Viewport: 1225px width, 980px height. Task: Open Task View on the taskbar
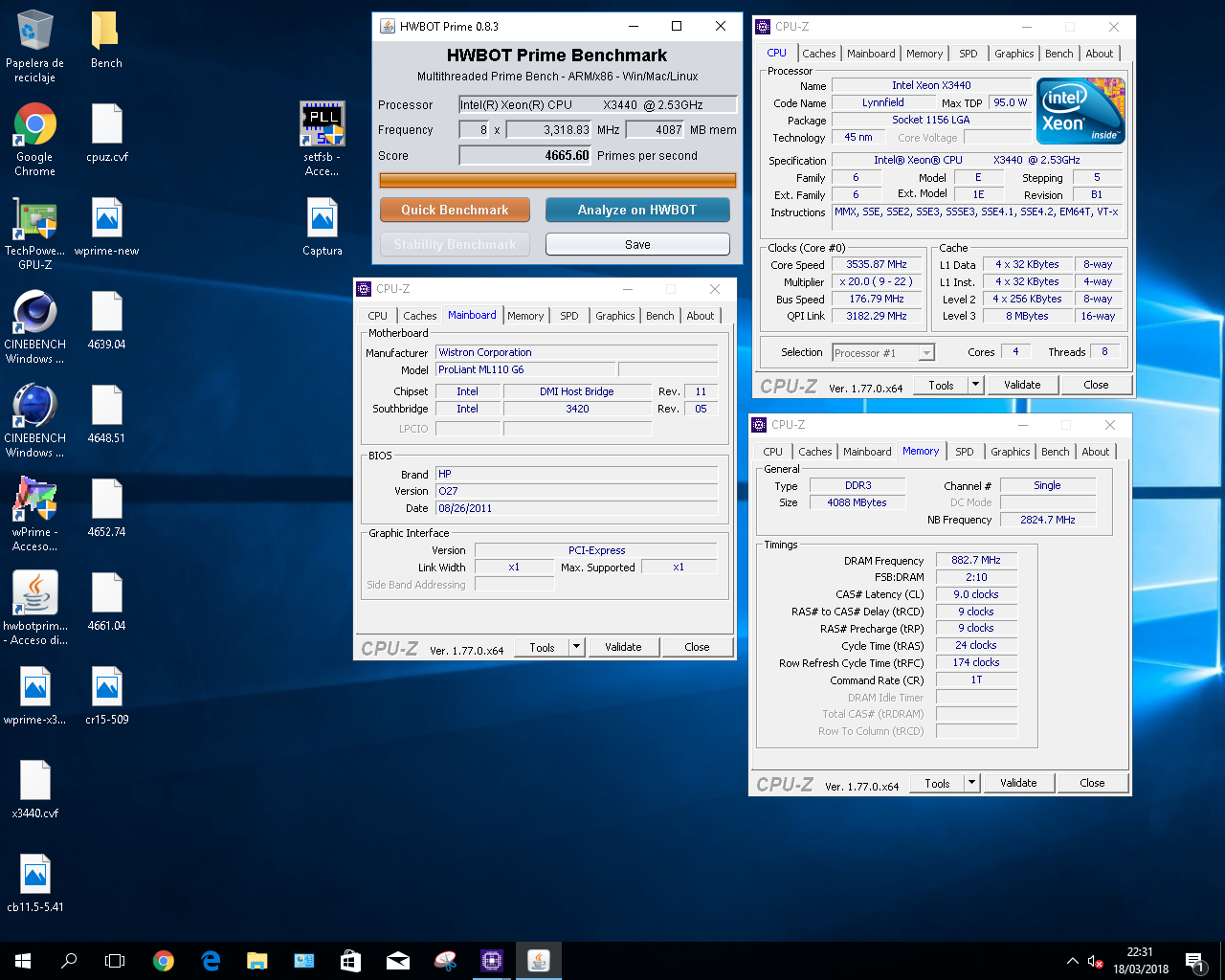tap(115, 961)
